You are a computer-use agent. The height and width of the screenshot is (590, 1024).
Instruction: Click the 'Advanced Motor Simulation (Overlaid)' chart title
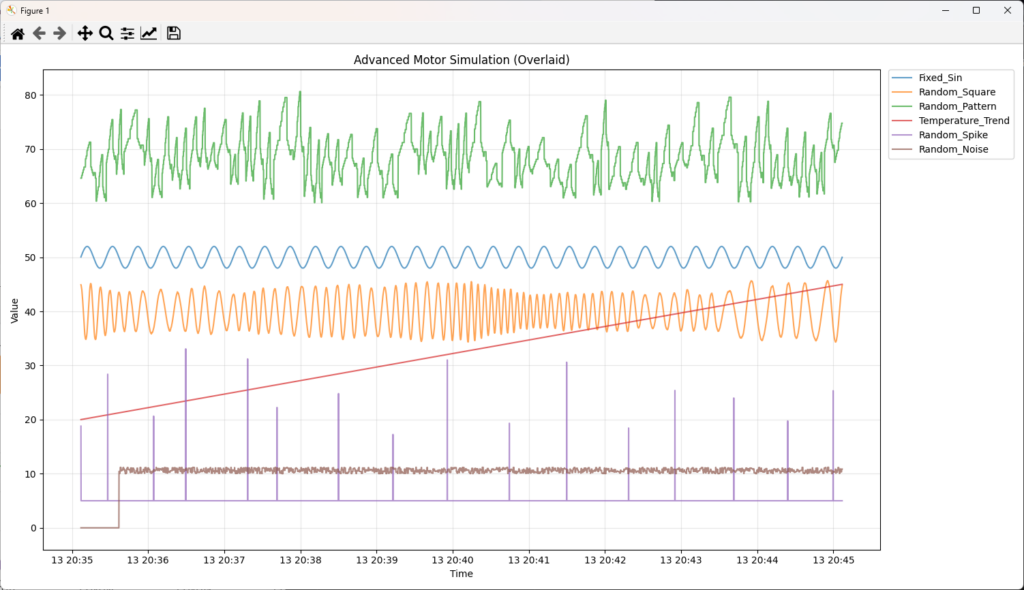click(461, 60)
